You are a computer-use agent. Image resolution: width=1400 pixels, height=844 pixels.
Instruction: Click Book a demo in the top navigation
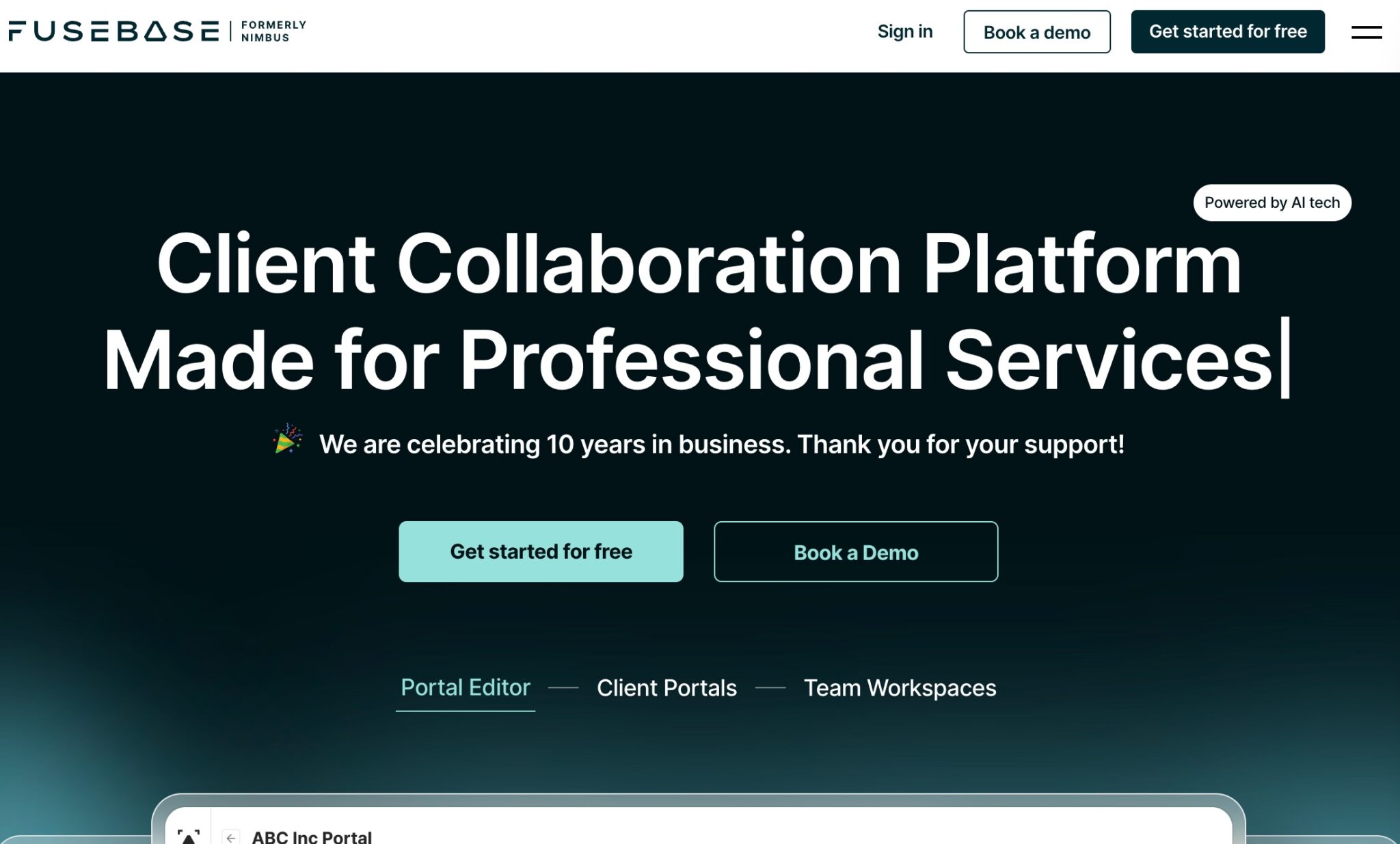[1036, 31]
